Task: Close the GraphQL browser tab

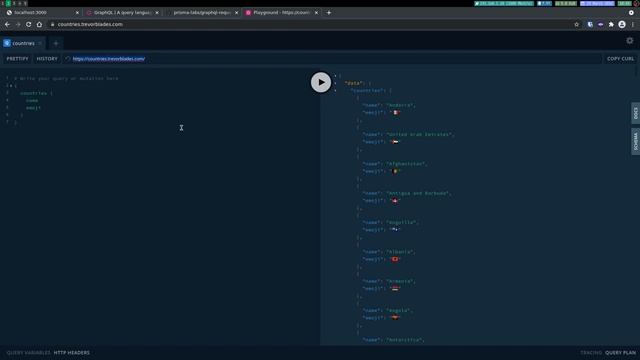Action: (157, 13)
